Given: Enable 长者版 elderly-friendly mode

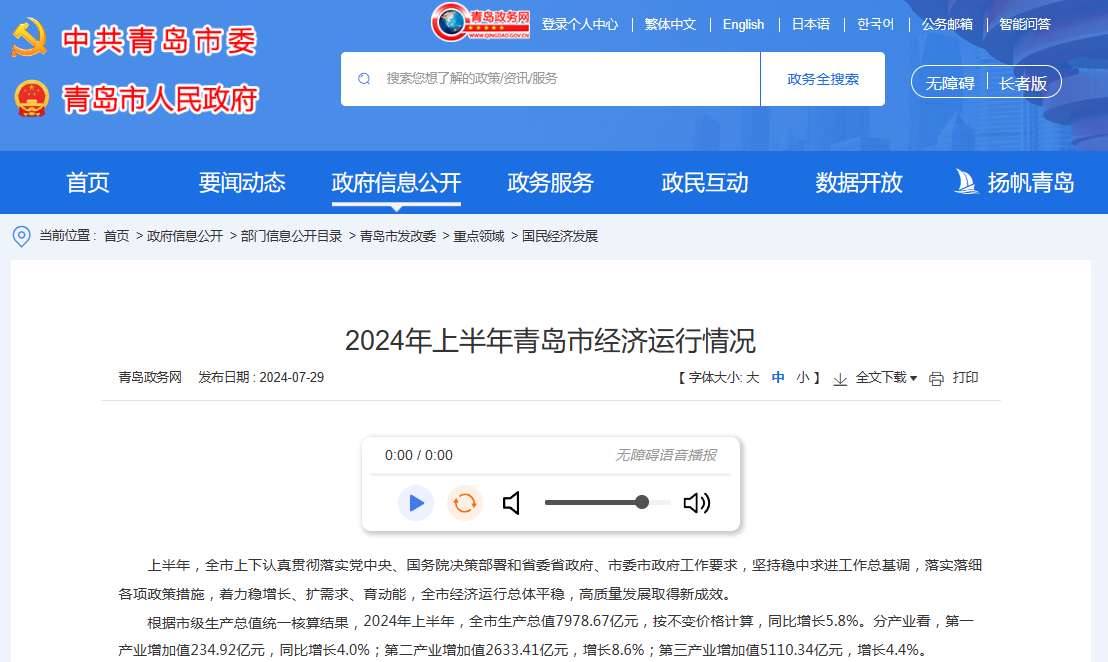Looking at the screenshot, I should [x=1023, y=83].
